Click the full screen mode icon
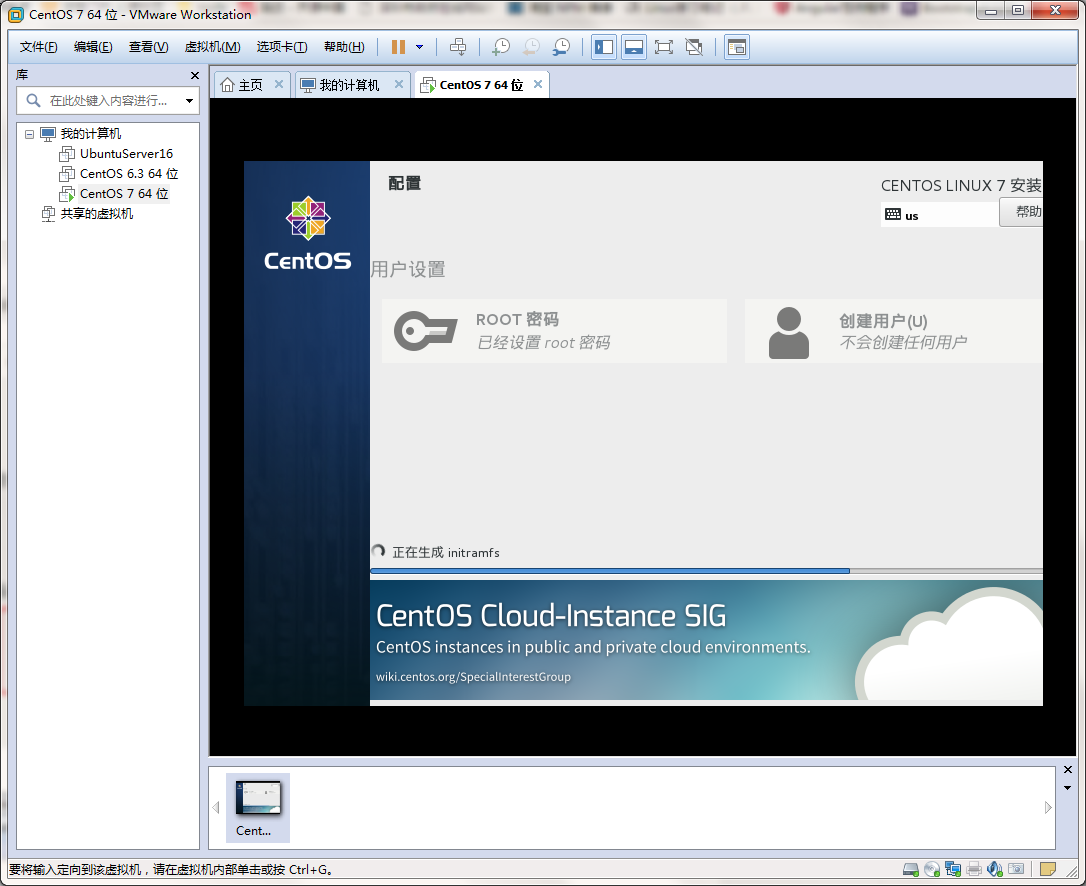 [664, 47]
